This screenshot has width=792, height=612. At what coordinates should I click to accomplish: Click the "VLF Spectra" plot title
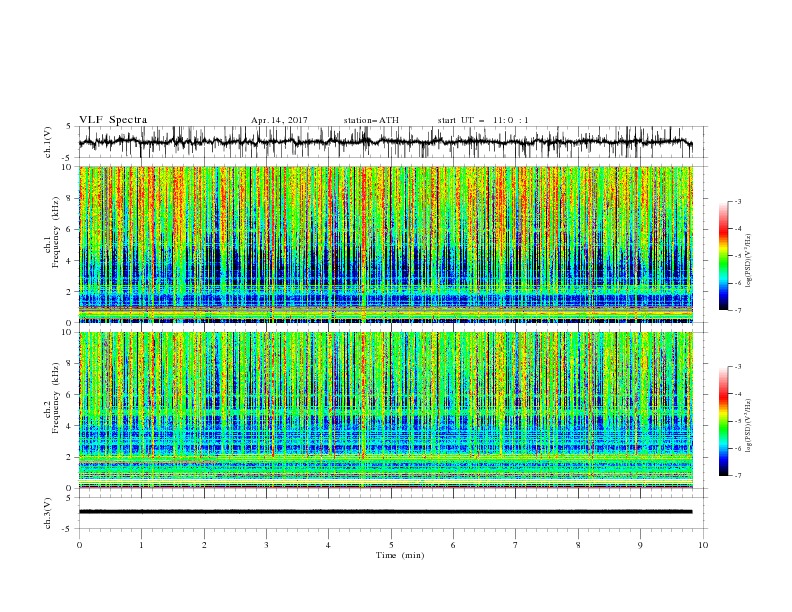[x=113, y=120]
